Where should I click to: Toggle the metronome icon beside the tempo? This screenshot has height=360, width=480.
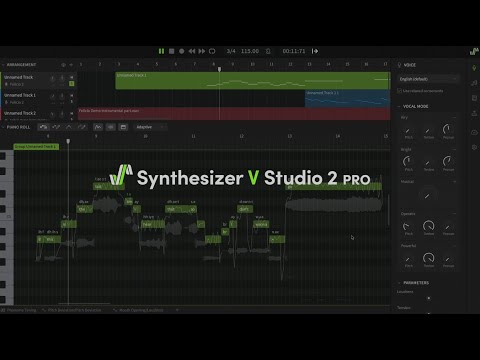click(268, 51)
